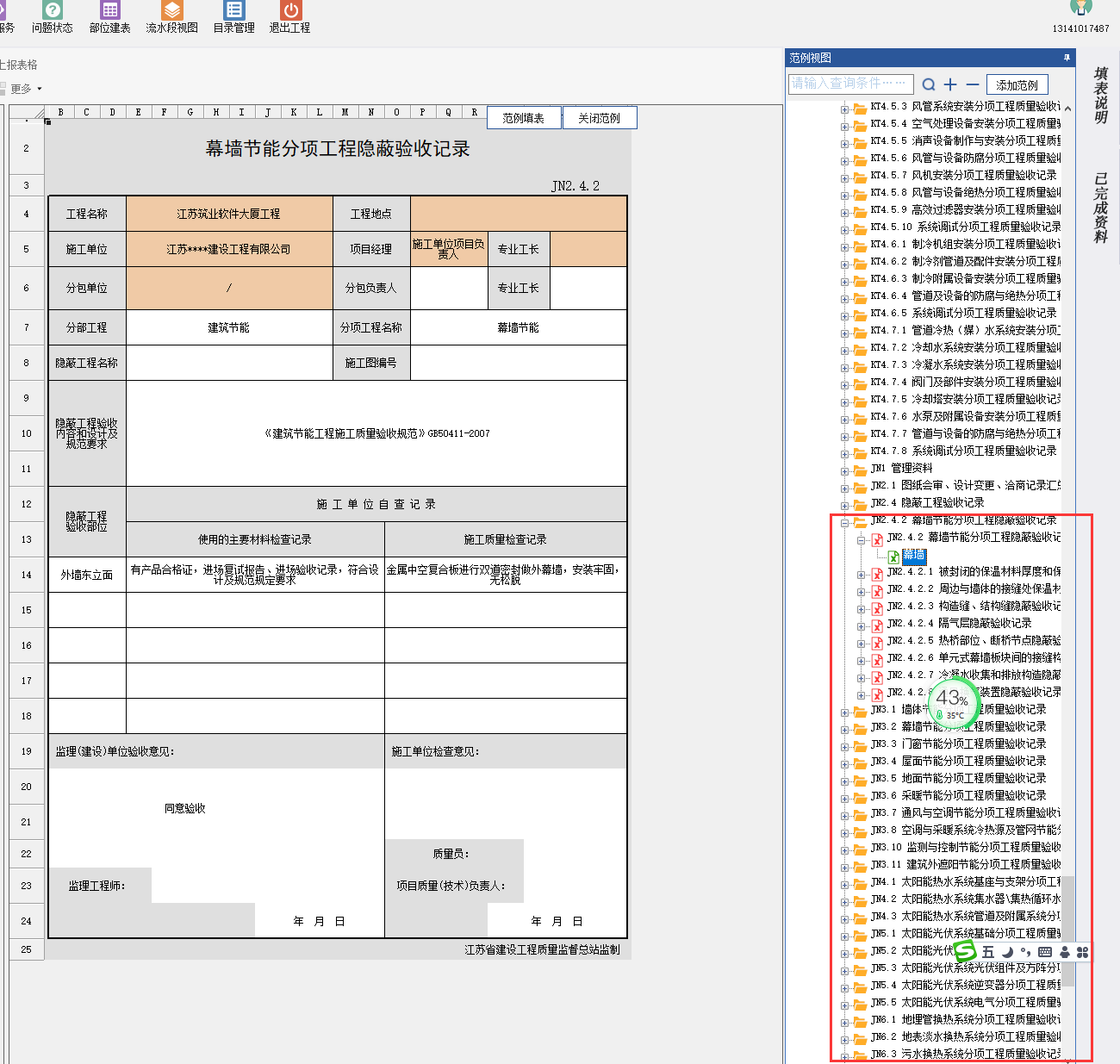This screenshot has width=1120, height=1064.
Task: Expand the JN2.1 图纸会审 node
Action: tap(844, 488)
